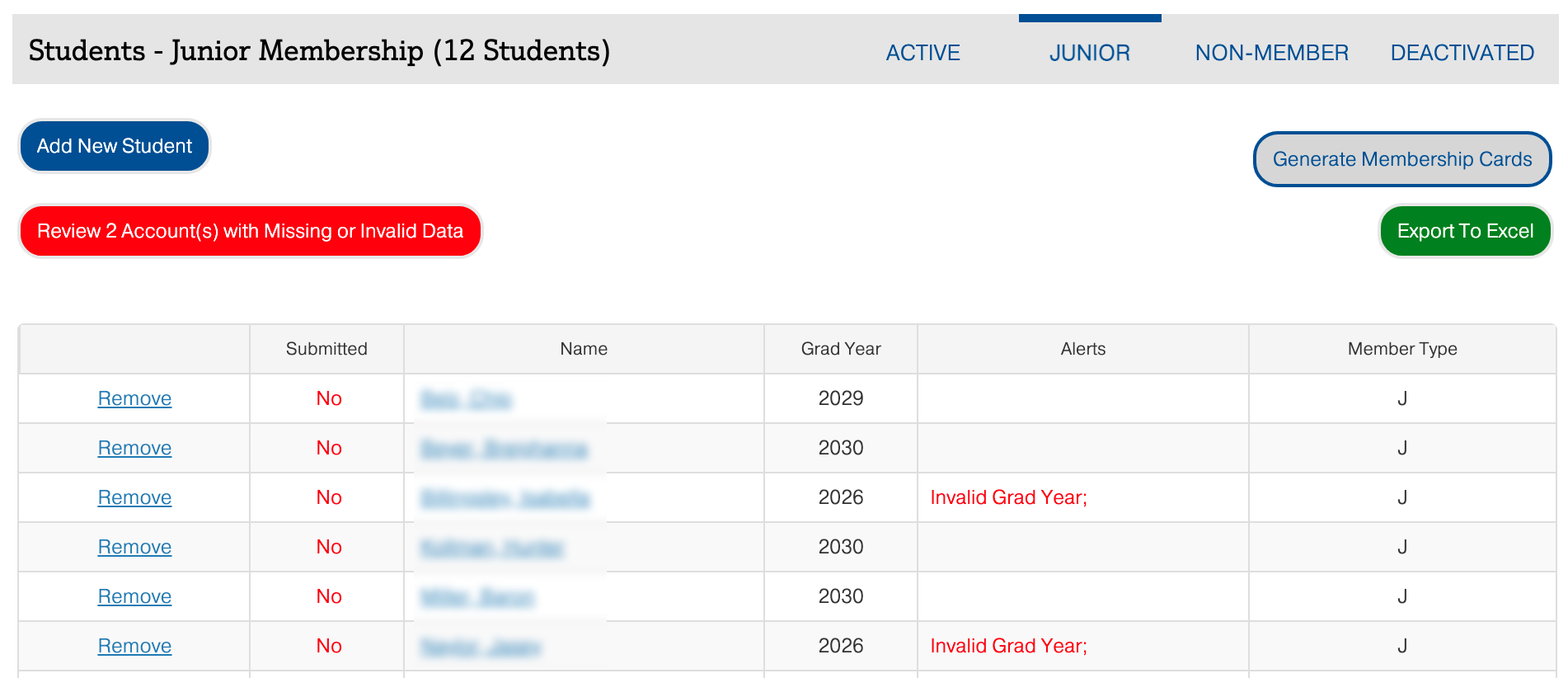Viewport: 1568px width, 678px height.
Task: Remove first student with Invalid Grad Year
Action: click(134, 497)
